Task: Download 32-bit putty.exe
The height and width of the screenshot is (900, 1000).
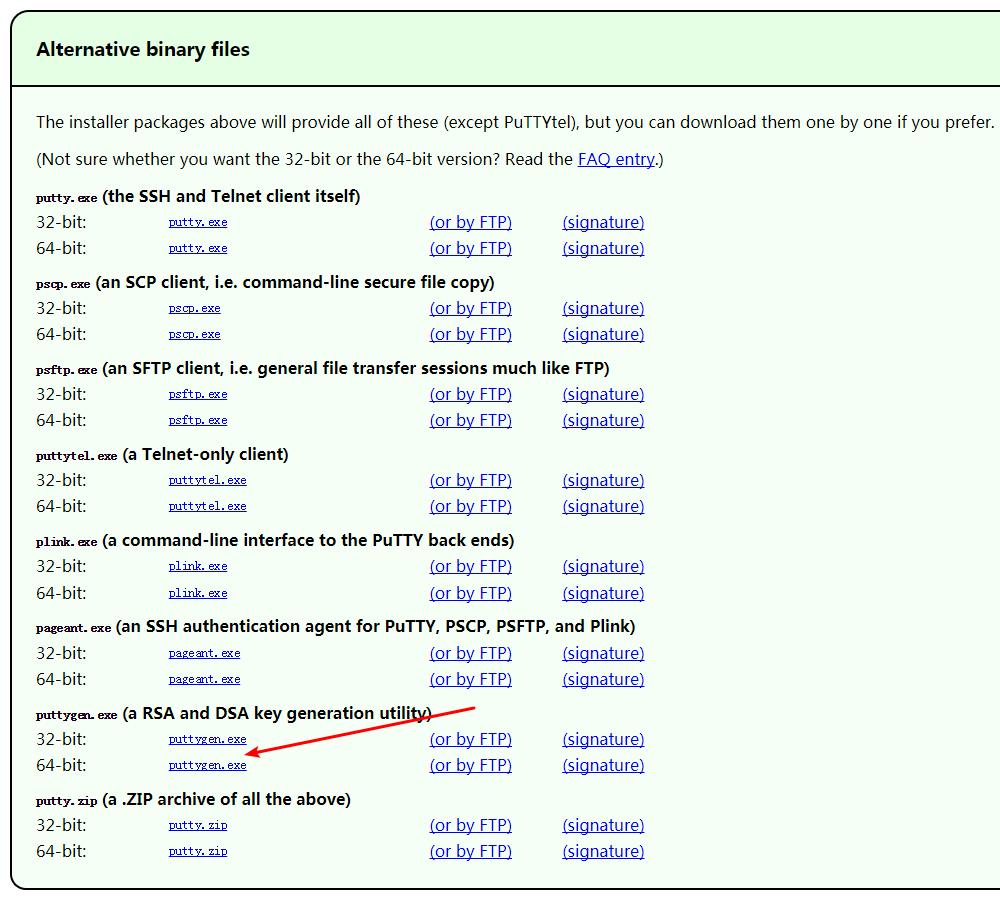Action: tap(198, 223)
